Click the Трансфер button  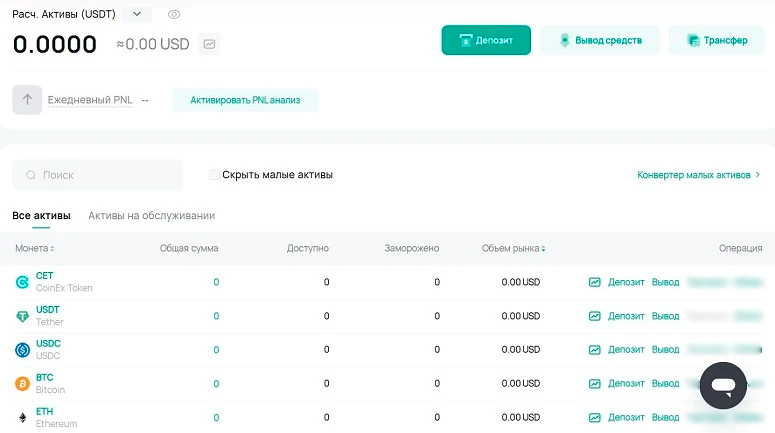click(x=716, y=40)
